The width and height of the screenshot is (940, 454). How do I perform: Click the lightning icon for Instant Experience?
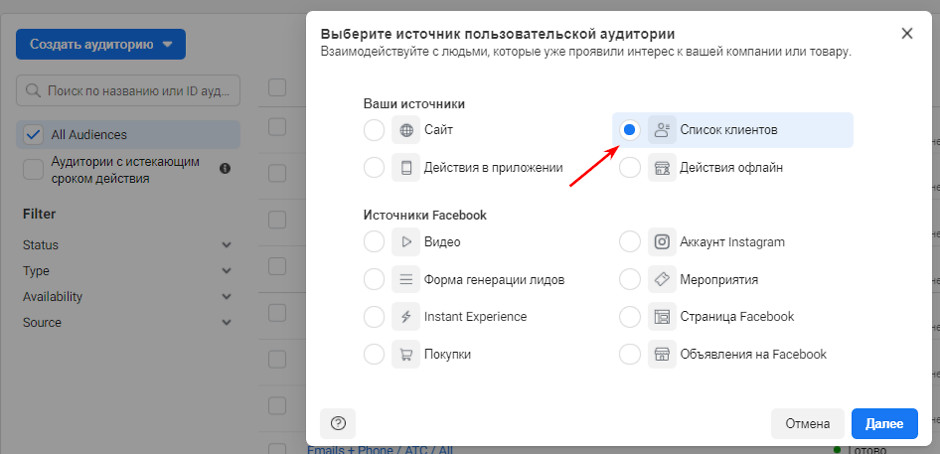[406, 317]
